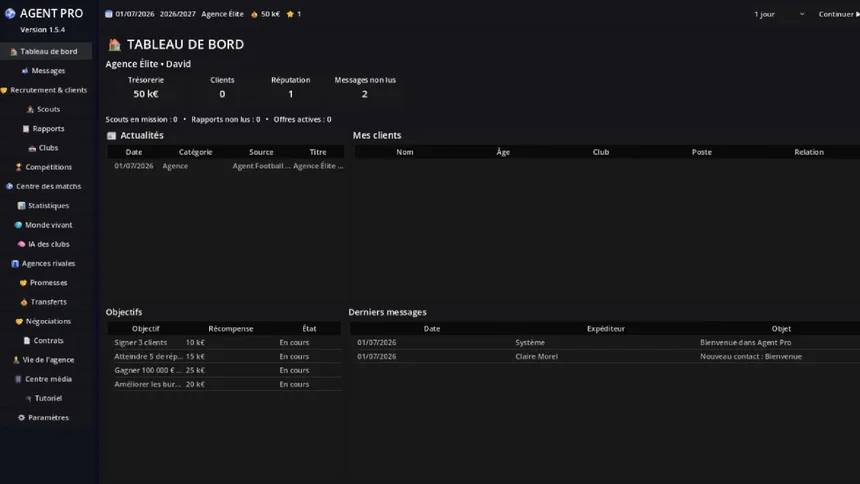Click the Contrats document icon
This screenshot has height=484, width=860.
pyautogui.click(x=26, y=340)
